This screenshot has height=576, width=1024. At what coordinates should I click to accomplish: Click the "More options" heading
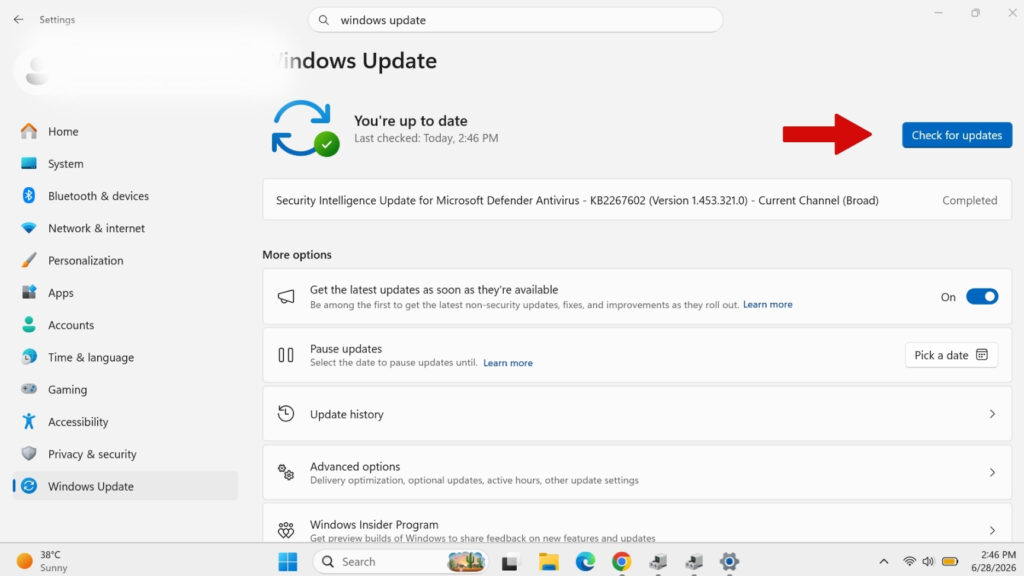[x=297, y=255]
